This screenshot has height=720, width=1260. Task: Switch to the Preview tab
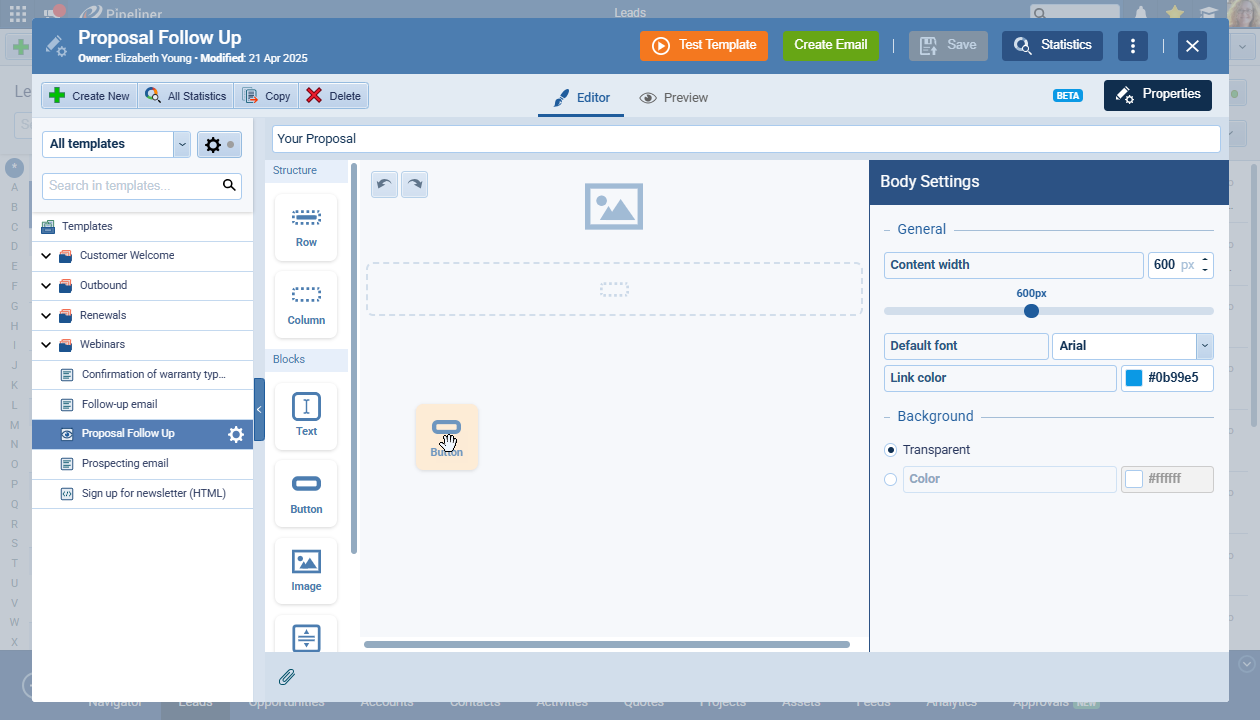(674, 98)
